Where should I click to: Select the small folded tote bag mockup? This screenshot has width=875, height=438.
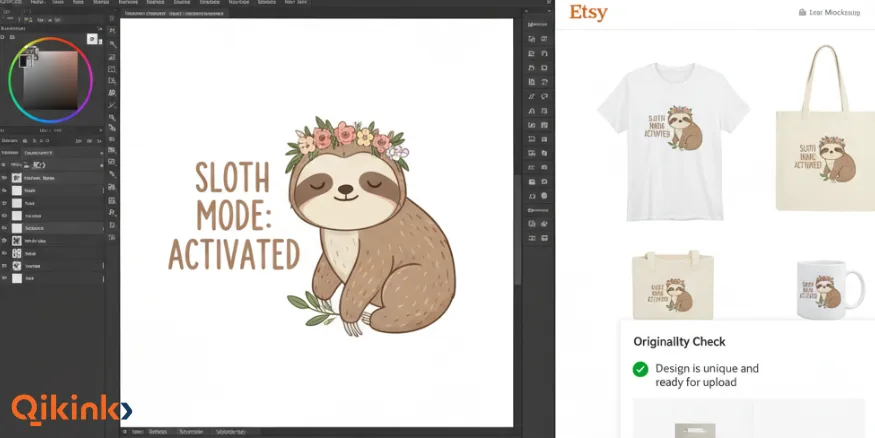(672, 285)
